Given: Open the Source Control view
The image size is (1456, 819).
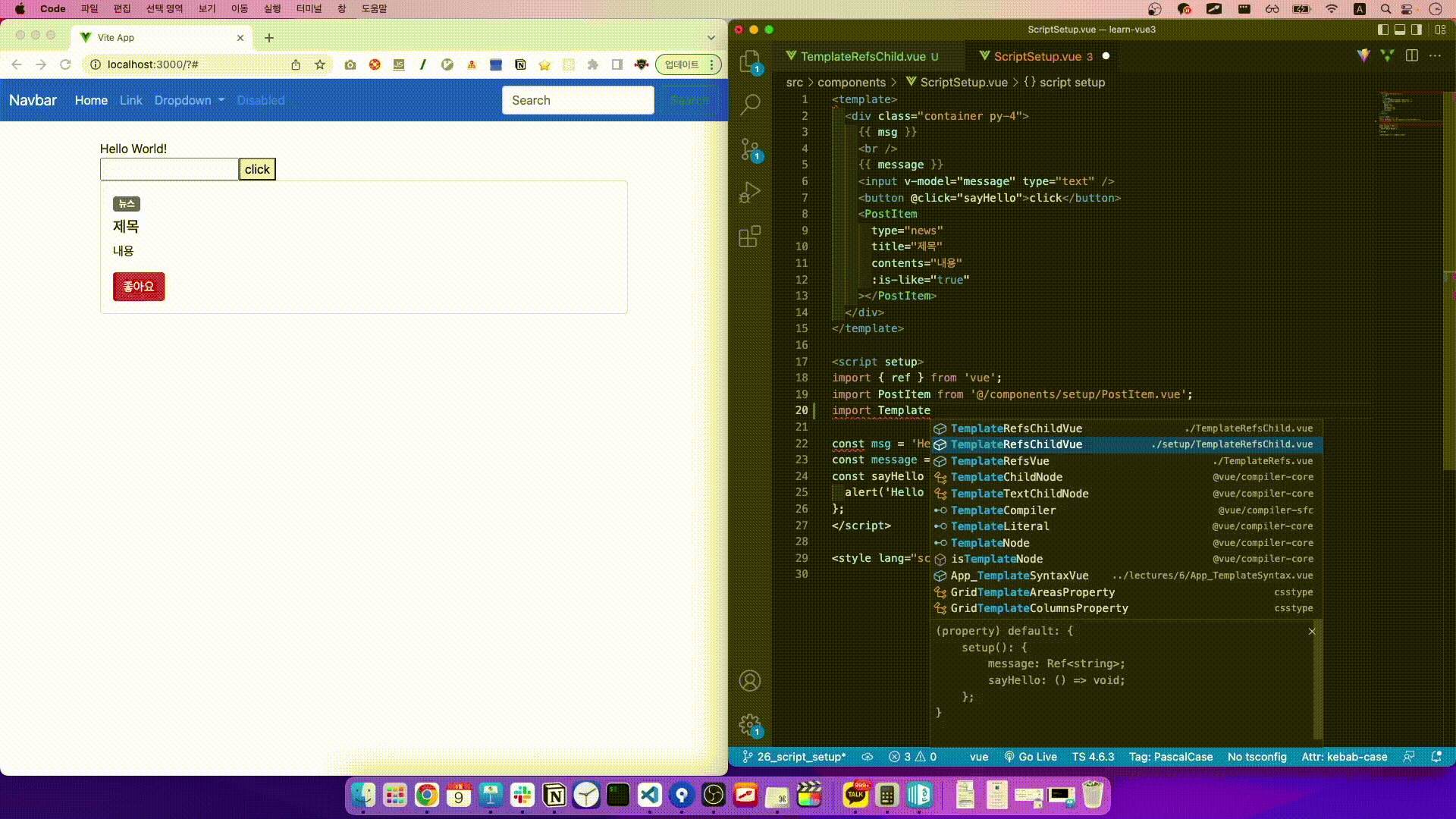Looking at the screenshot, I should [x=750, y=149].
